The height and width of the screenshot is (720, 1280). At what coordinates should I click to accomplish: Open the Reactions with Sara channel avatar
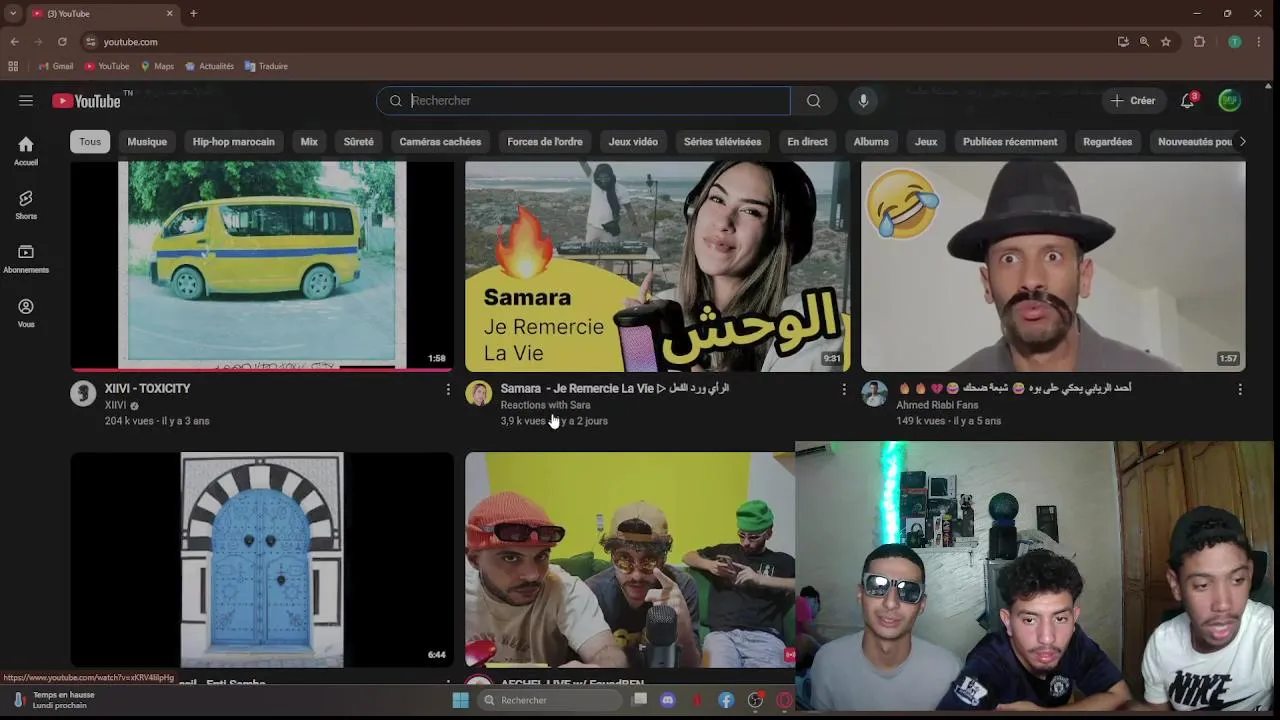point(478,393)
